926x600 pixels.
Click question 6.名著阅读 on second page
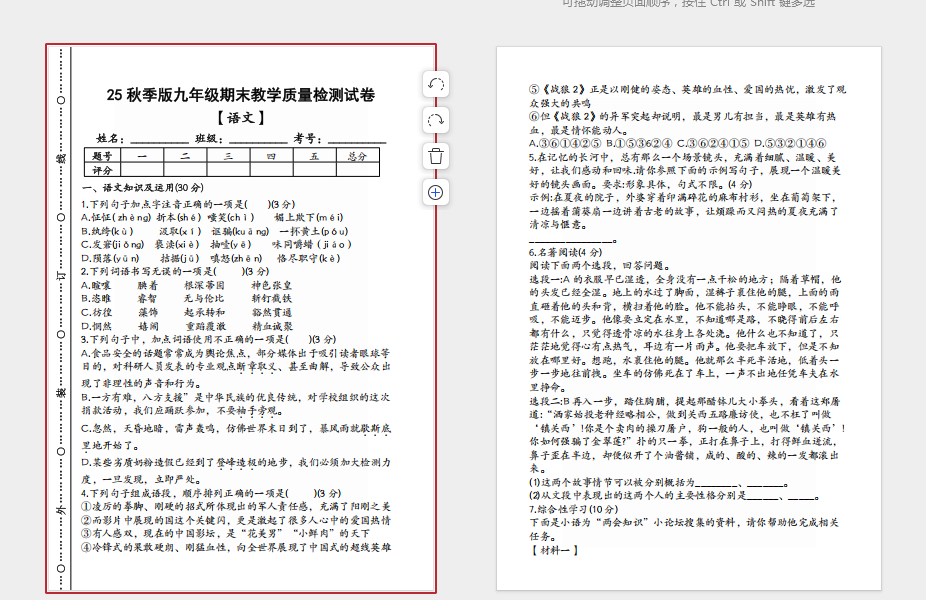566,253
